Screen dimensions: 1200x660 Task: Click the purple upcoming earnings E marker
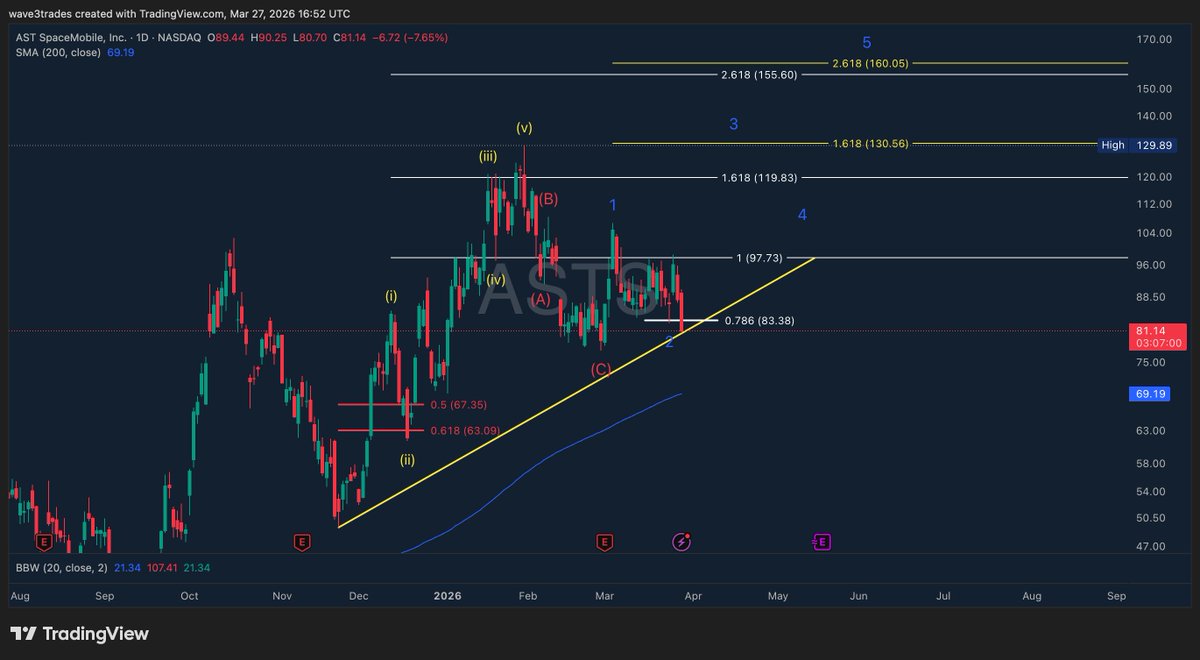pos(822,542)
